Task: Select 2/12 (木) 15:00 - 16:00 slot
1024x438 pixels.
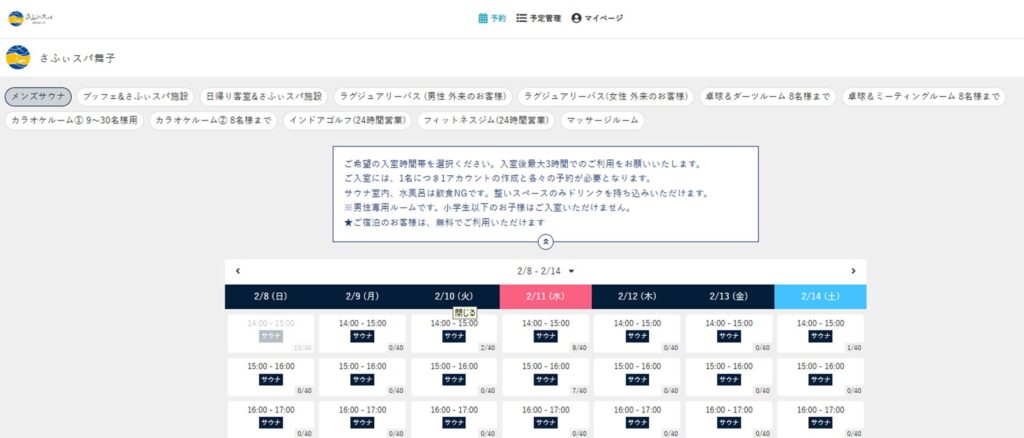Action: [637, 377]
